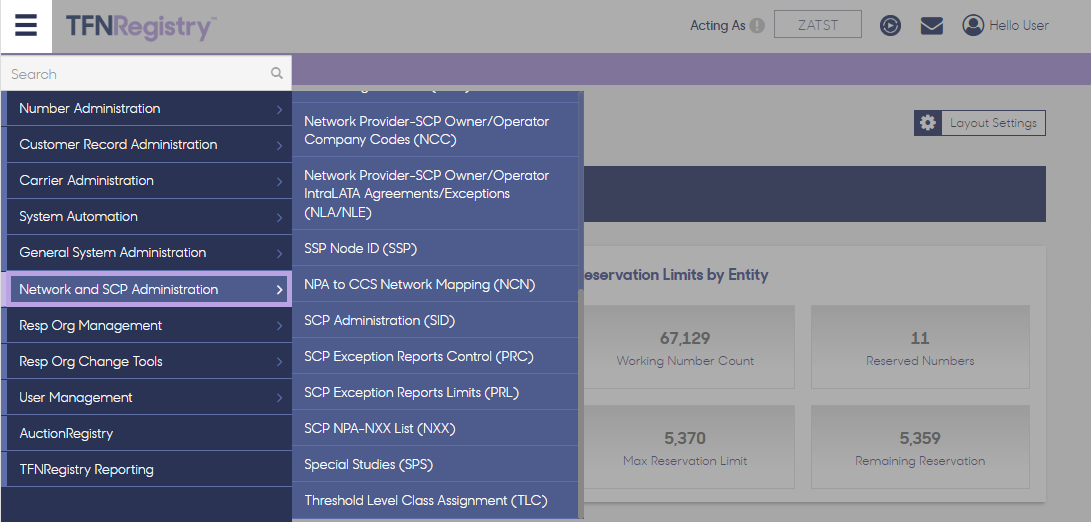Open the Resp Org Management menu

(149, 325)
